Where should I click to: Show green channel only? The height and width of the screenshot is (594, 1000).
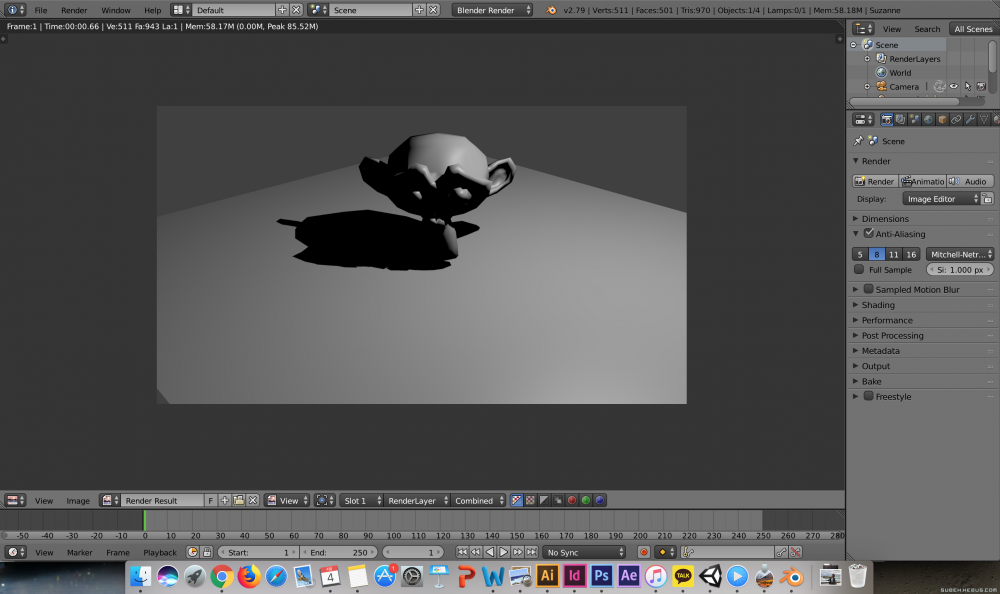pyautogui.click(x=586, y=500)
